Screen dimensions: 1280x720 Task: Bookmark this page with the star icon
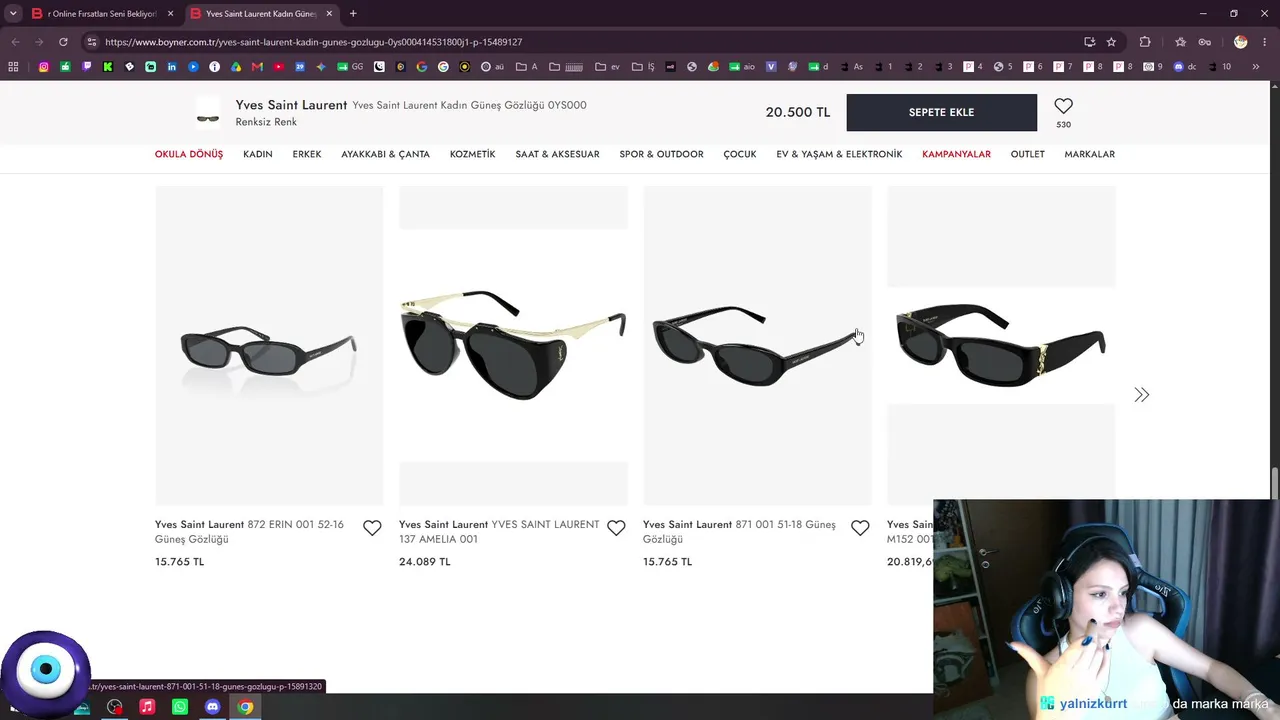pos(1111,42)
